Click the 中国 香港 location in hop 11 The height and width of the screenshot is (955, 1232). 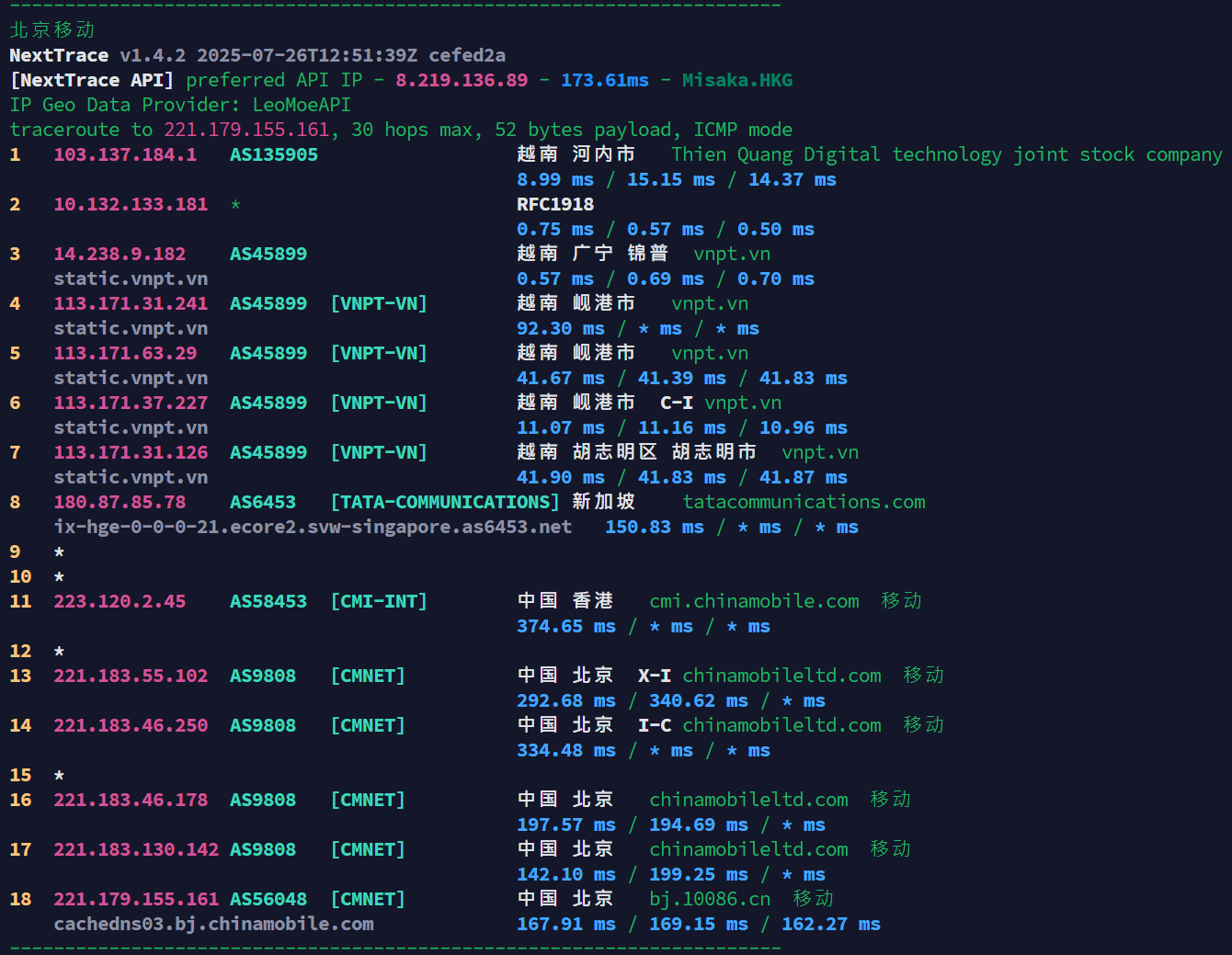click(x=565, y=601)
